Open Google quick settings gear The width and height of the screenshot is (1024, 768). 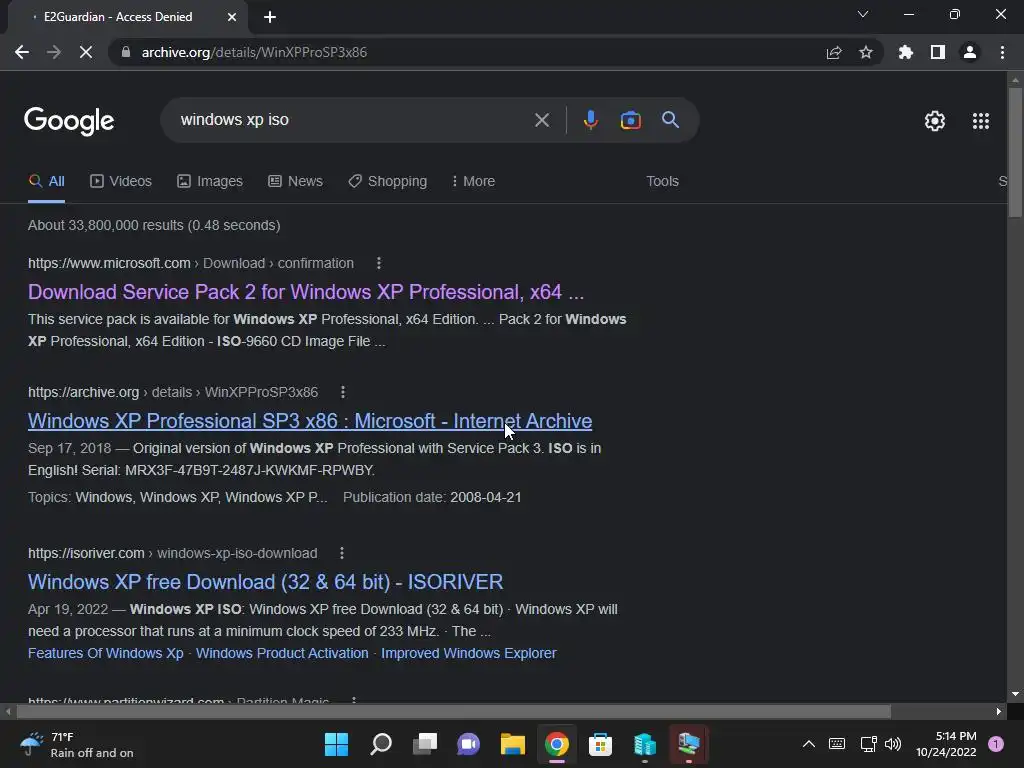pos(935,121)
